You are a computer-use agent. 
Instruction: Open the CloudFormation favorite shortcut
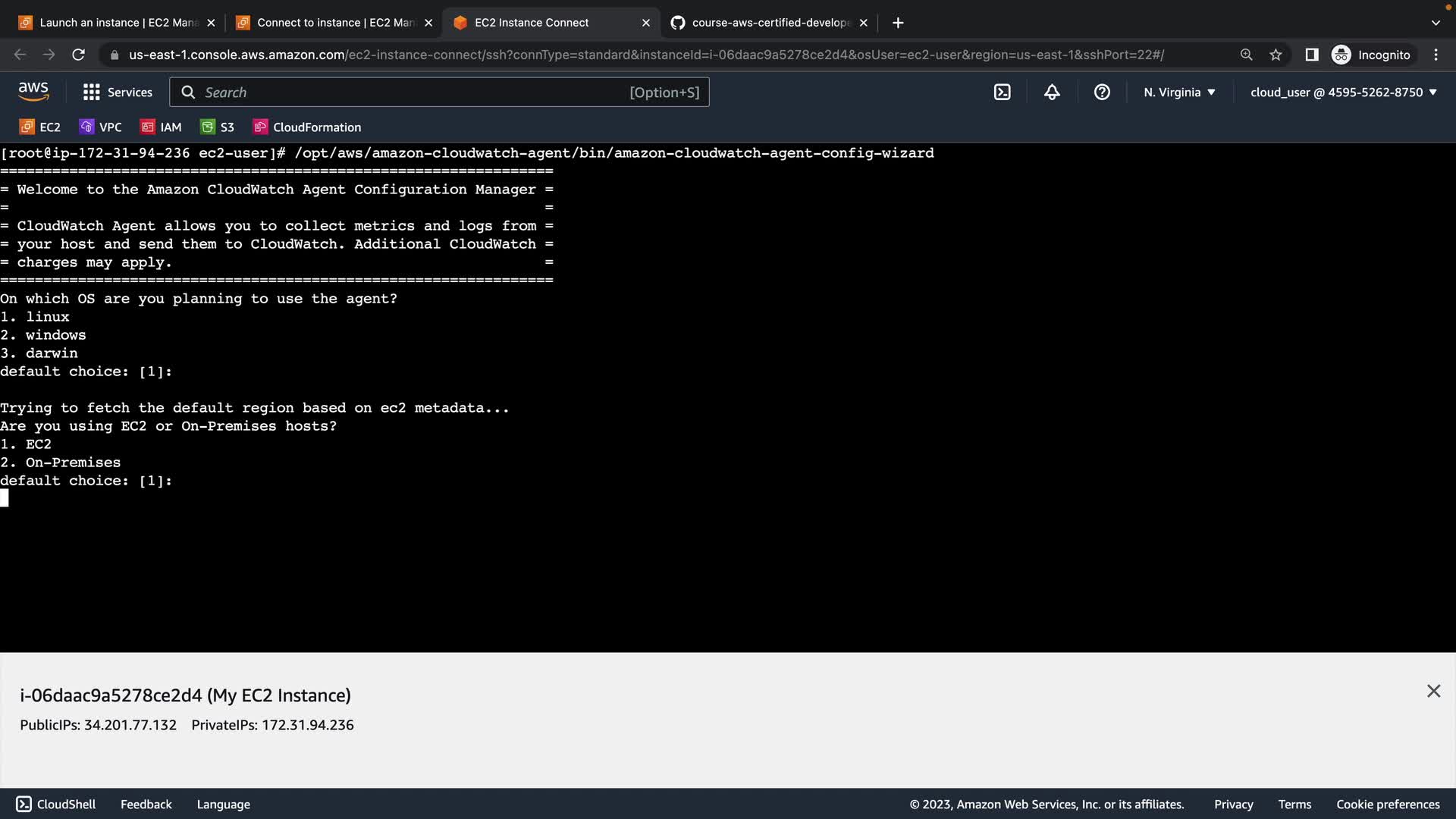[x=307, y=127]
